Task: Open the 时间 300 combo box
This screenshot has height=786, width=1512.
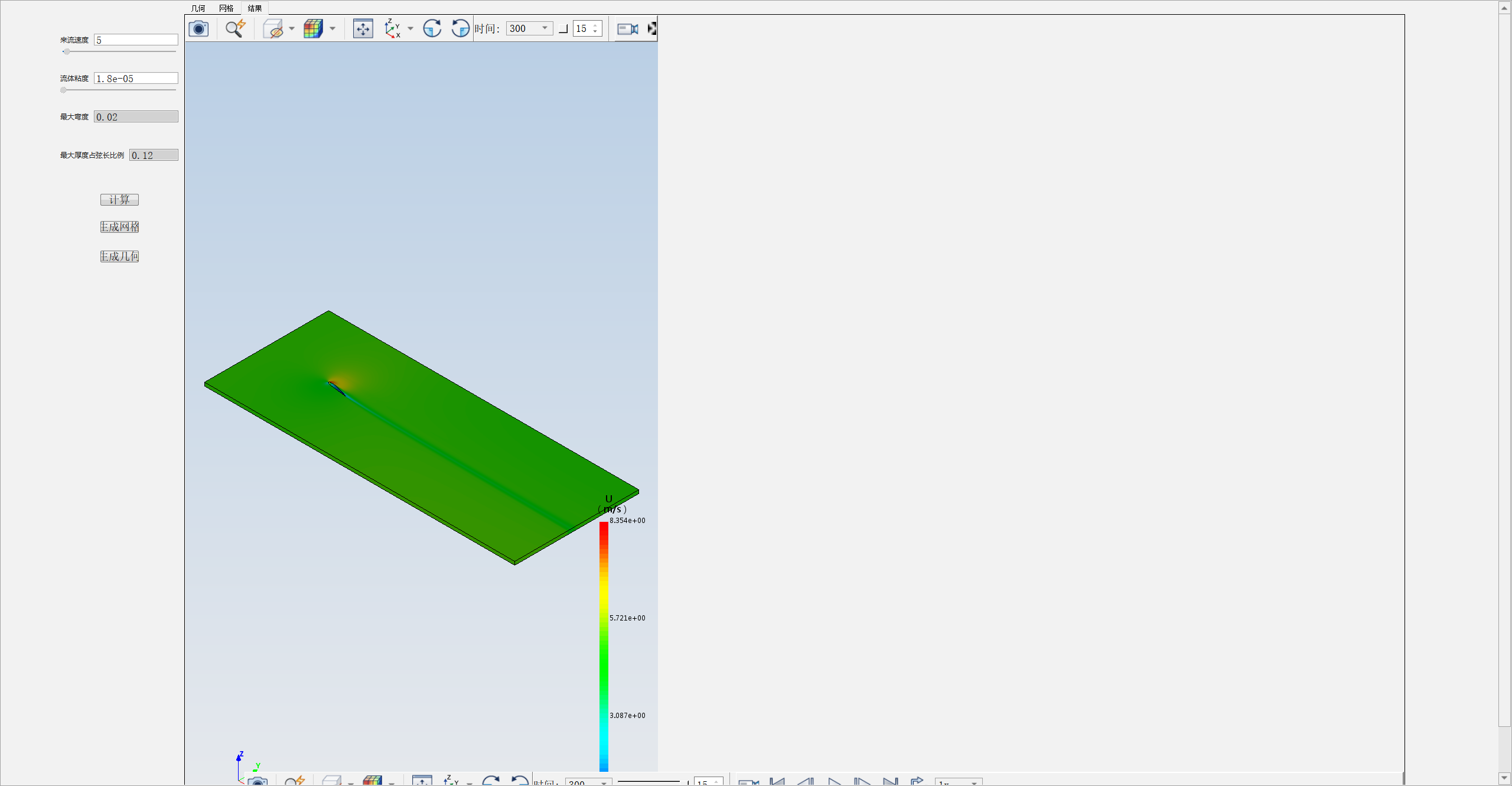Action: (530, 28)
